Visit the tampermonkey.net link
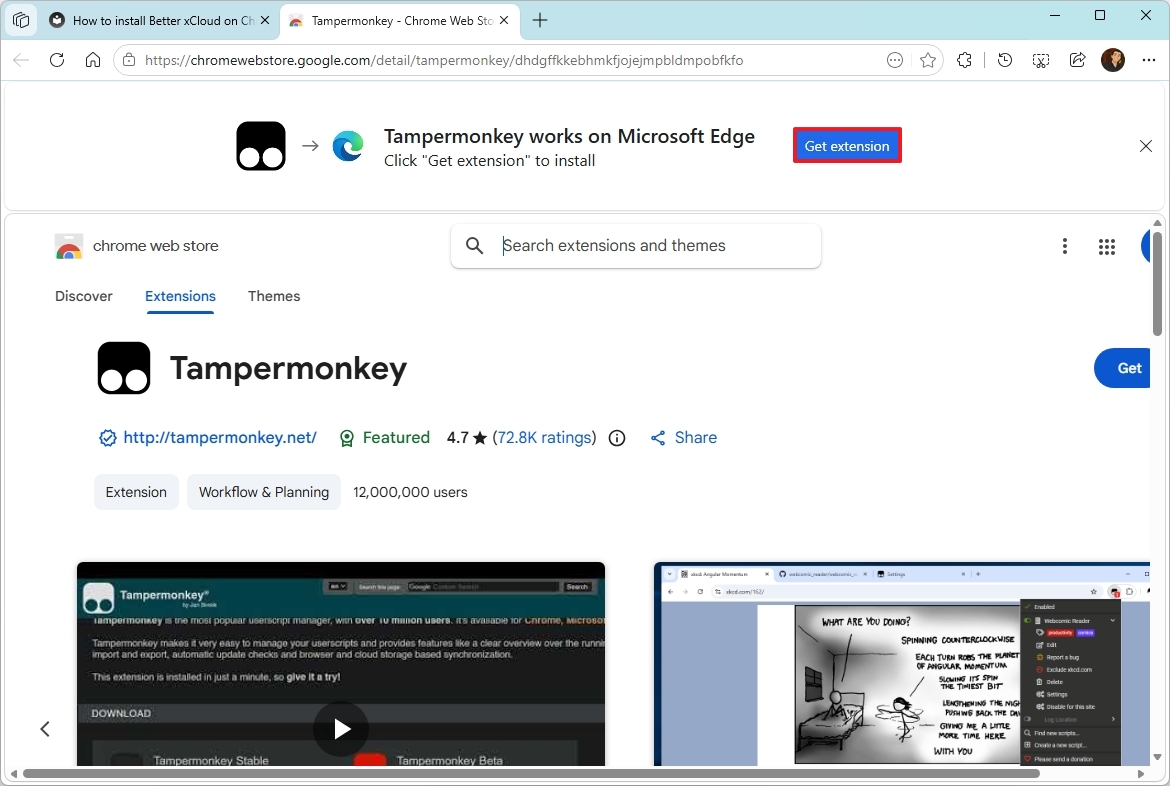1170x786 pixels. (x=219, y=438)
